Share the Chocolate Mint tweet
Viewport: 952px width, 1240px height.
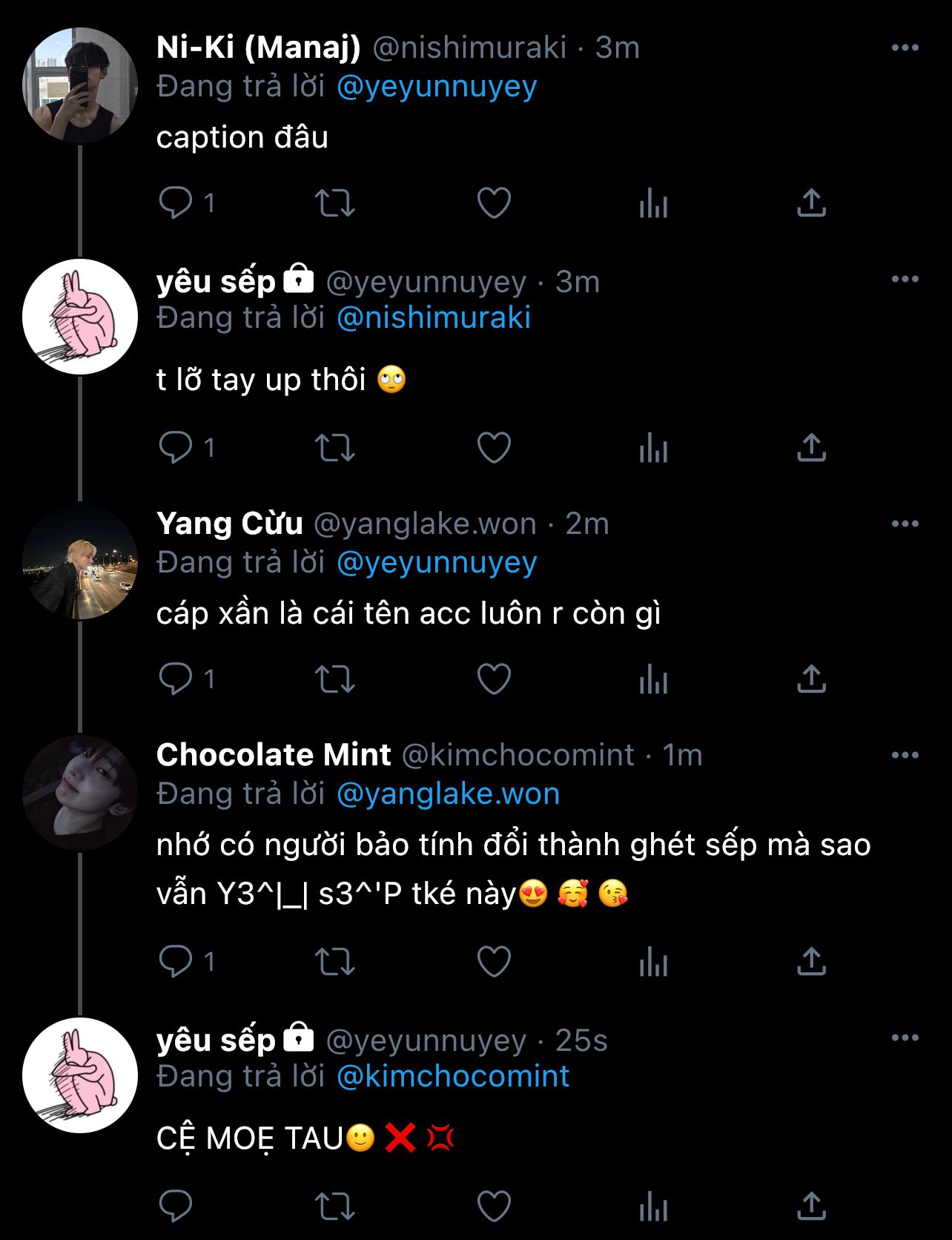click(x=811, y=962)
